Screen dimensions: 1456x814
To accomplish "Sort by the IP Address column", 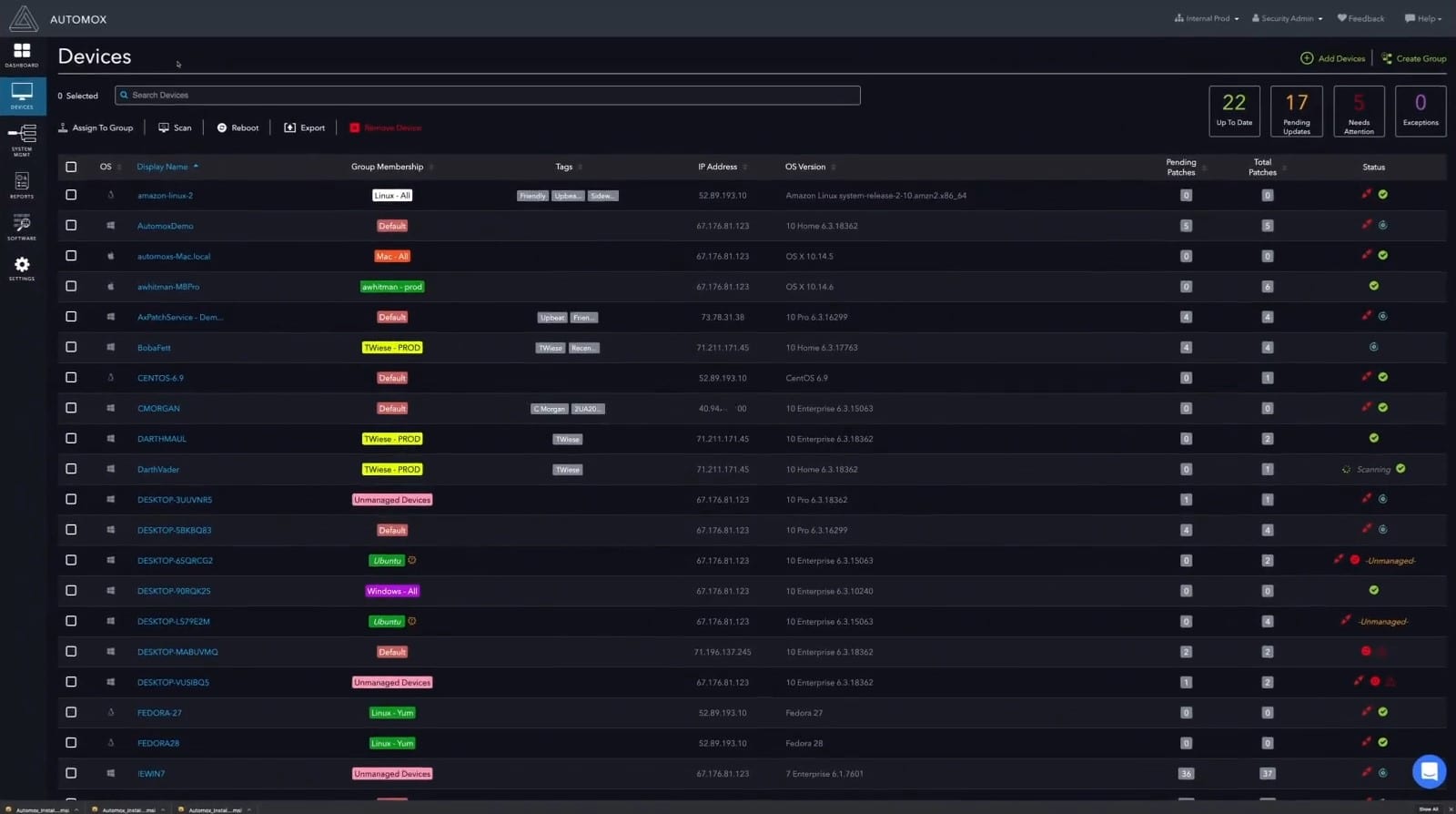I will [x=723, y=167].
